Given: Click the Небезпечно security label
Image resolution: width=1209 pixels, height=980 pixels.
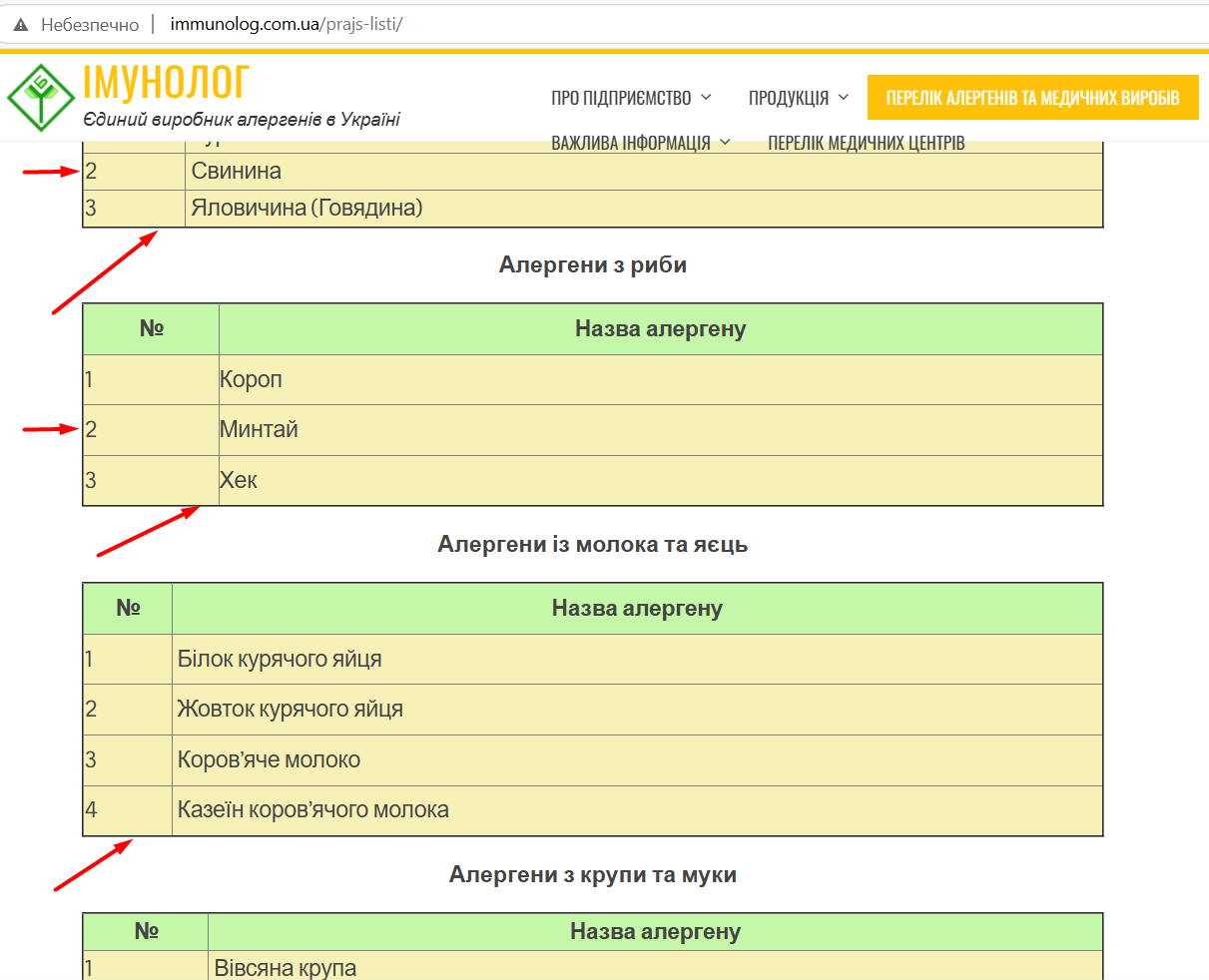Looking at the screenshot, I should [x=90, y=25].
